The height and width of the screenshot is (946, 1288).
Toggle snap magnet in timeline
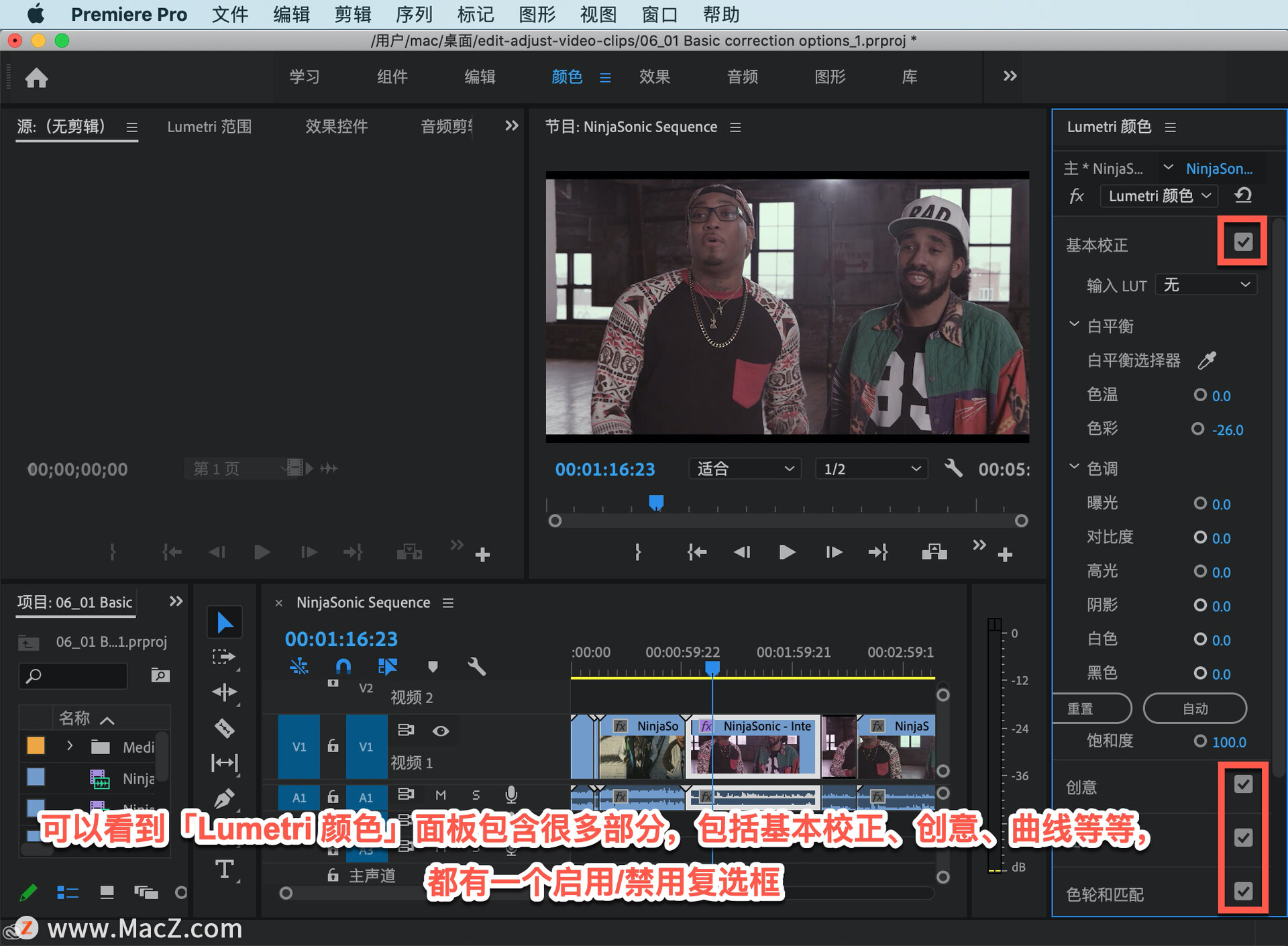pos(343,666)
